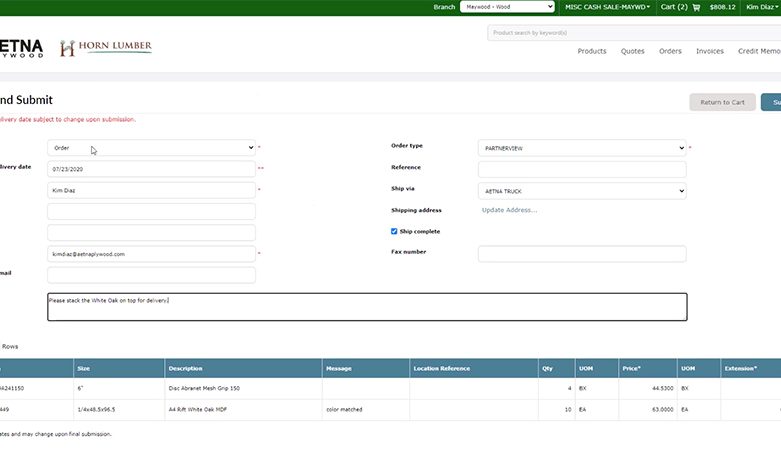This screenshot has height=453, width=781.
Task: Click the Fax number input field
Action: tap(581, 254)
